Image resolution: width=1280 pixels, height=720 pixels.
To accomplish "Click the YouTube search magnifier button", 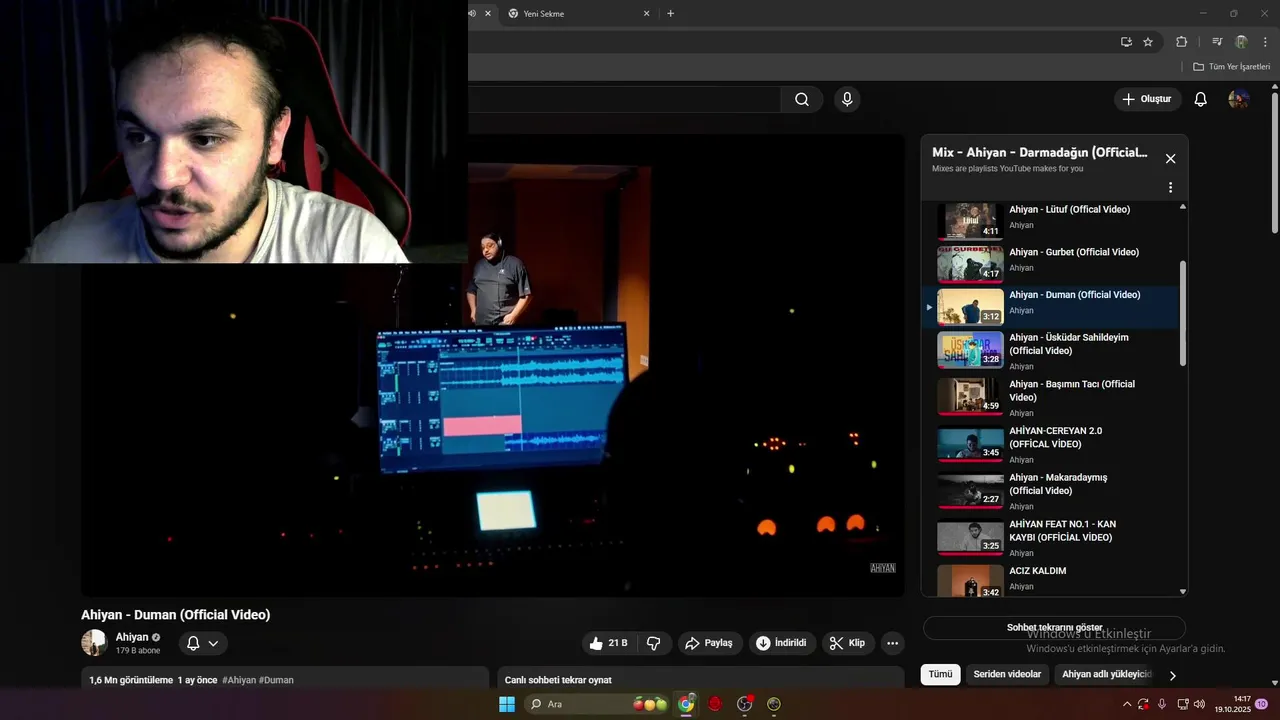I will (x=802, y=99).
